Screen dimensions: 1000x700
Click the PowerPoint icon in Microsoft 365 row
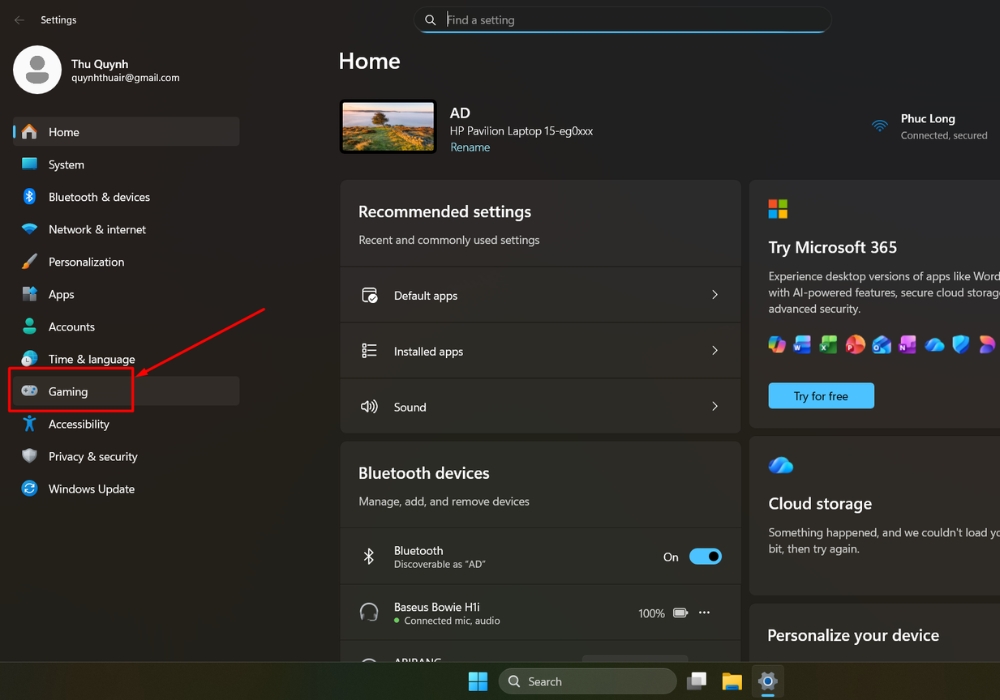[855, 344]
